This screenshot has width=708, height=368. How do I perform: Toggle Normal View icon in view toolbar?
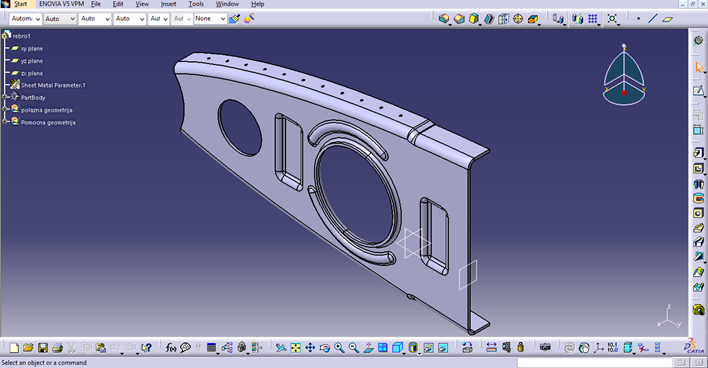[x=368, y=348]
